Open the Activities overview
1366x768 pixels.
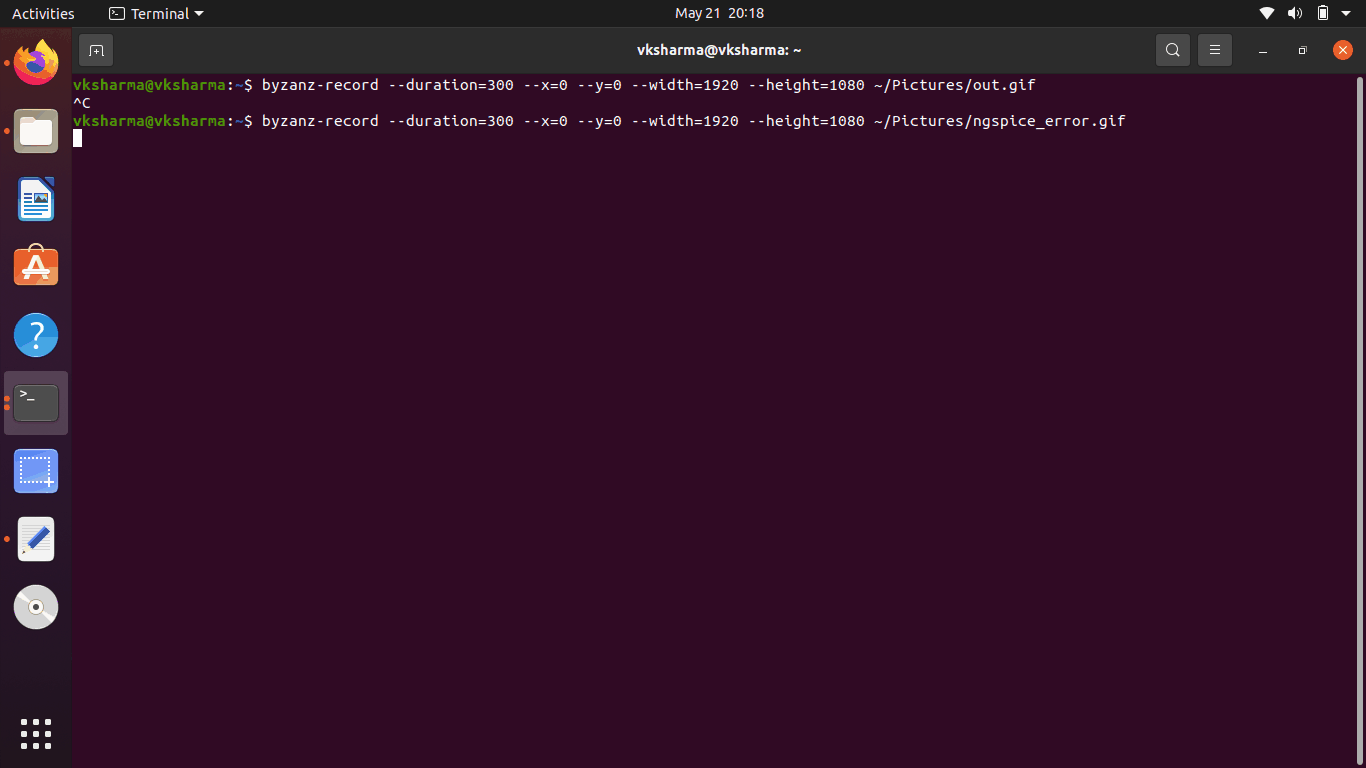click(x=44, y=13)
